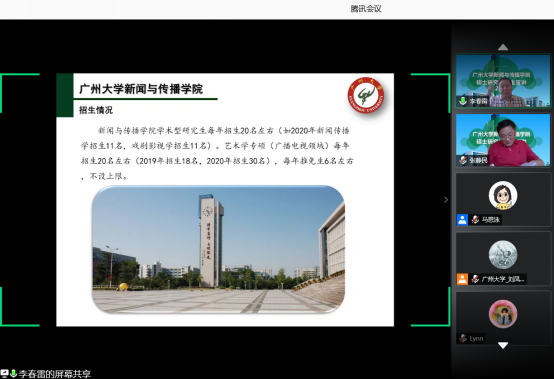Click the screen-share monitor icon at bottom left
This screenshot has height=379, width=554.
[5, 373]
